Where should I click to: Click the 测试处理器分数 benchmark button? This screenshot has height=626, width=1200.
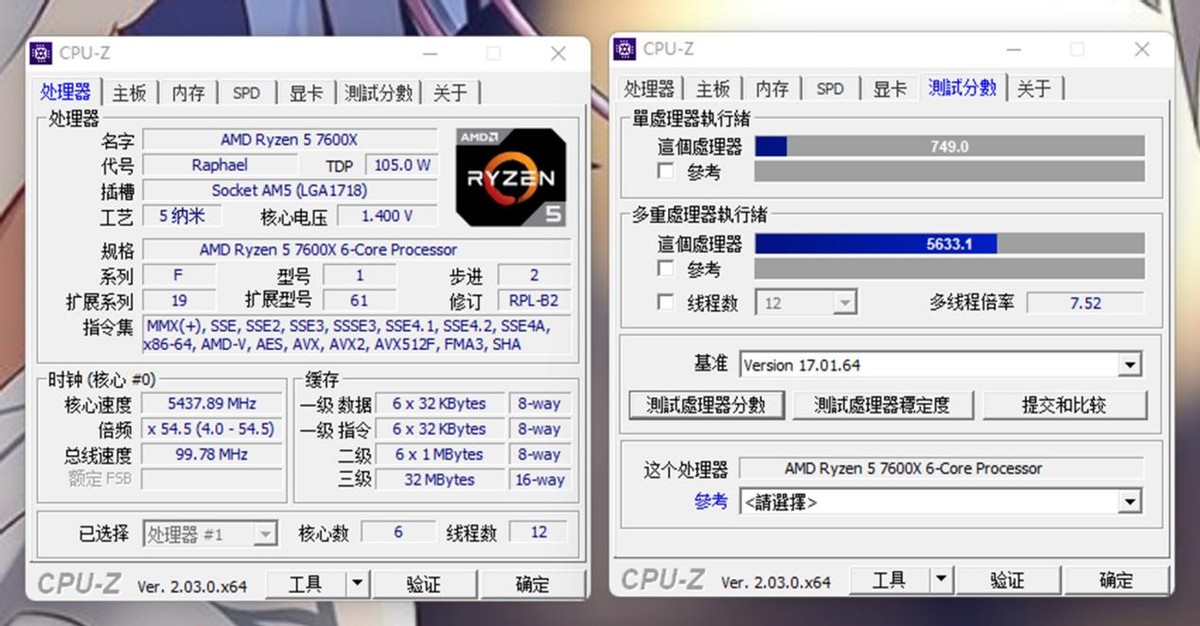point(707,405)
